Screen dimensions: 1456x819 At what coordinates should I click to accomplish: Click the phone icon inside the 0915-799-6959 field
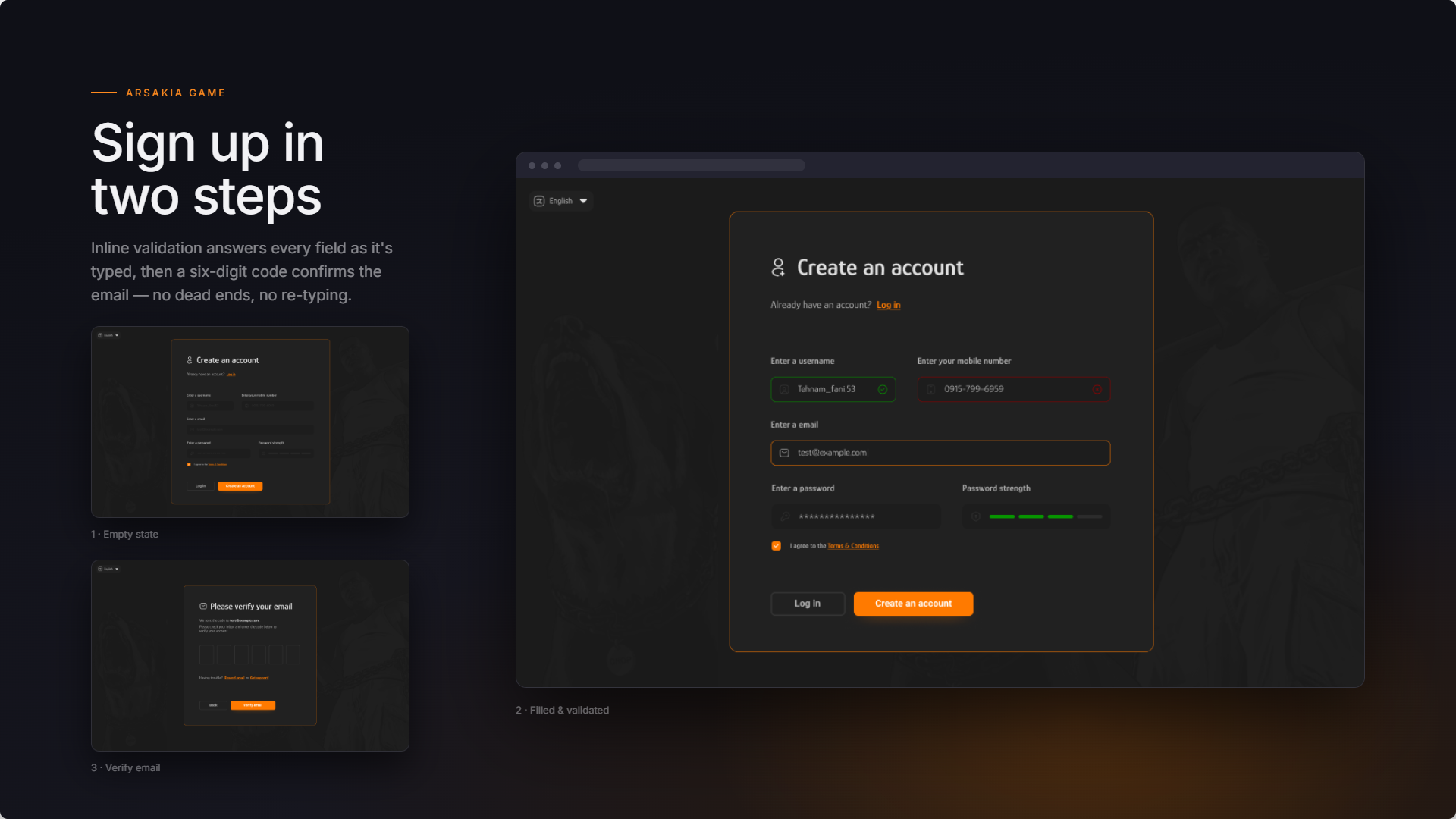point(930,389)
